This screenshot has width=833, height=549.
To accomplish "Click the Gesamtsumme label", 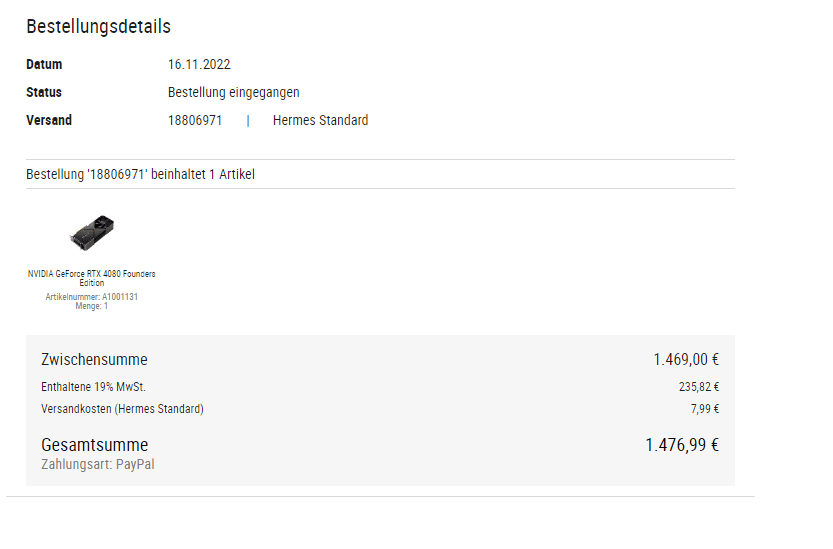I will 95,445.
